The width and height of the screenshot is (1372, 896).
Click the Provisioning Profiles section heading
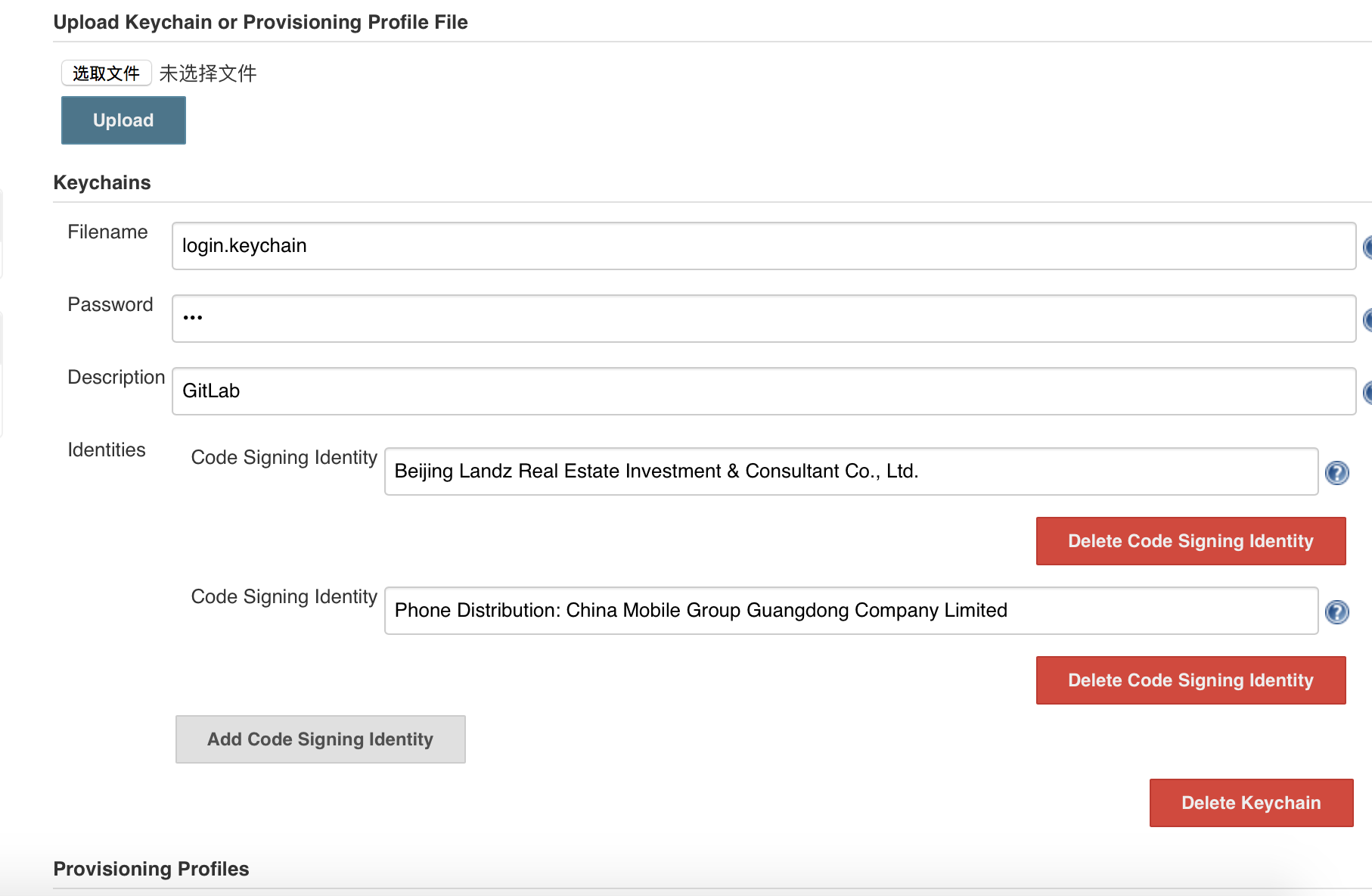point(151,869)
